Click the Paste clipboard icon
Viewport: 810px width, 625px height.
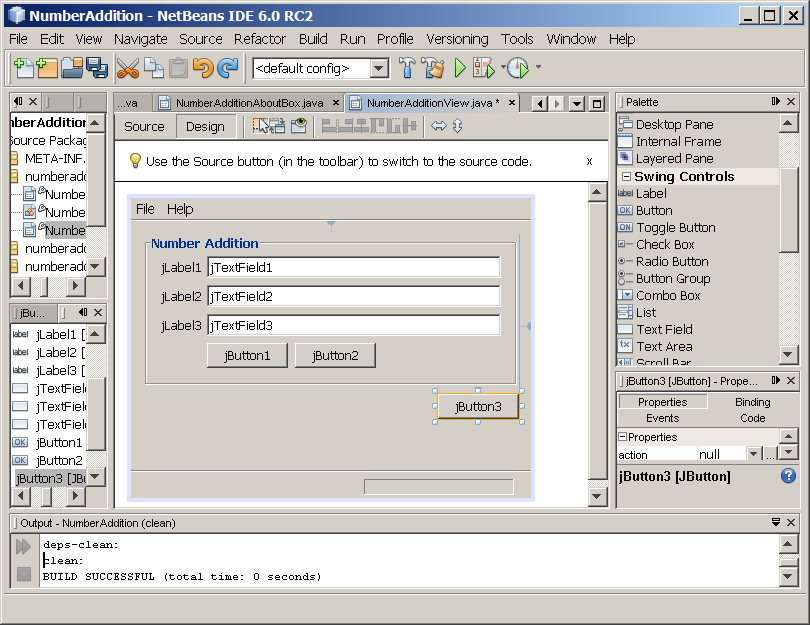pos(178,68)
